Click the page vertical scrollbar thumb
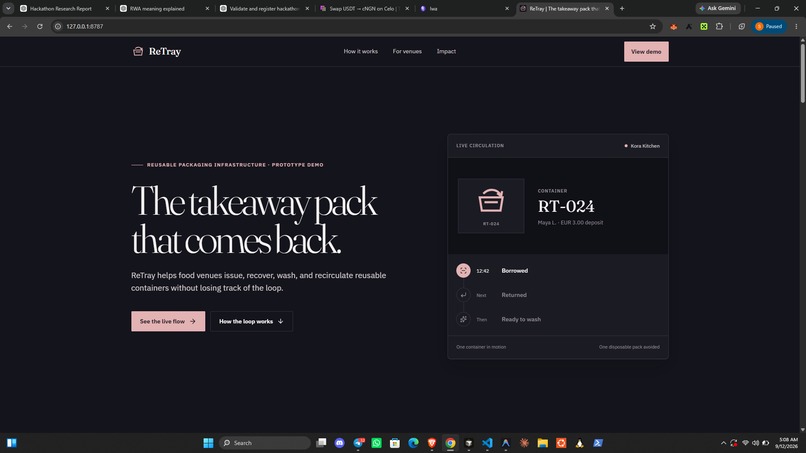806x453 pixels. (802, 73)
